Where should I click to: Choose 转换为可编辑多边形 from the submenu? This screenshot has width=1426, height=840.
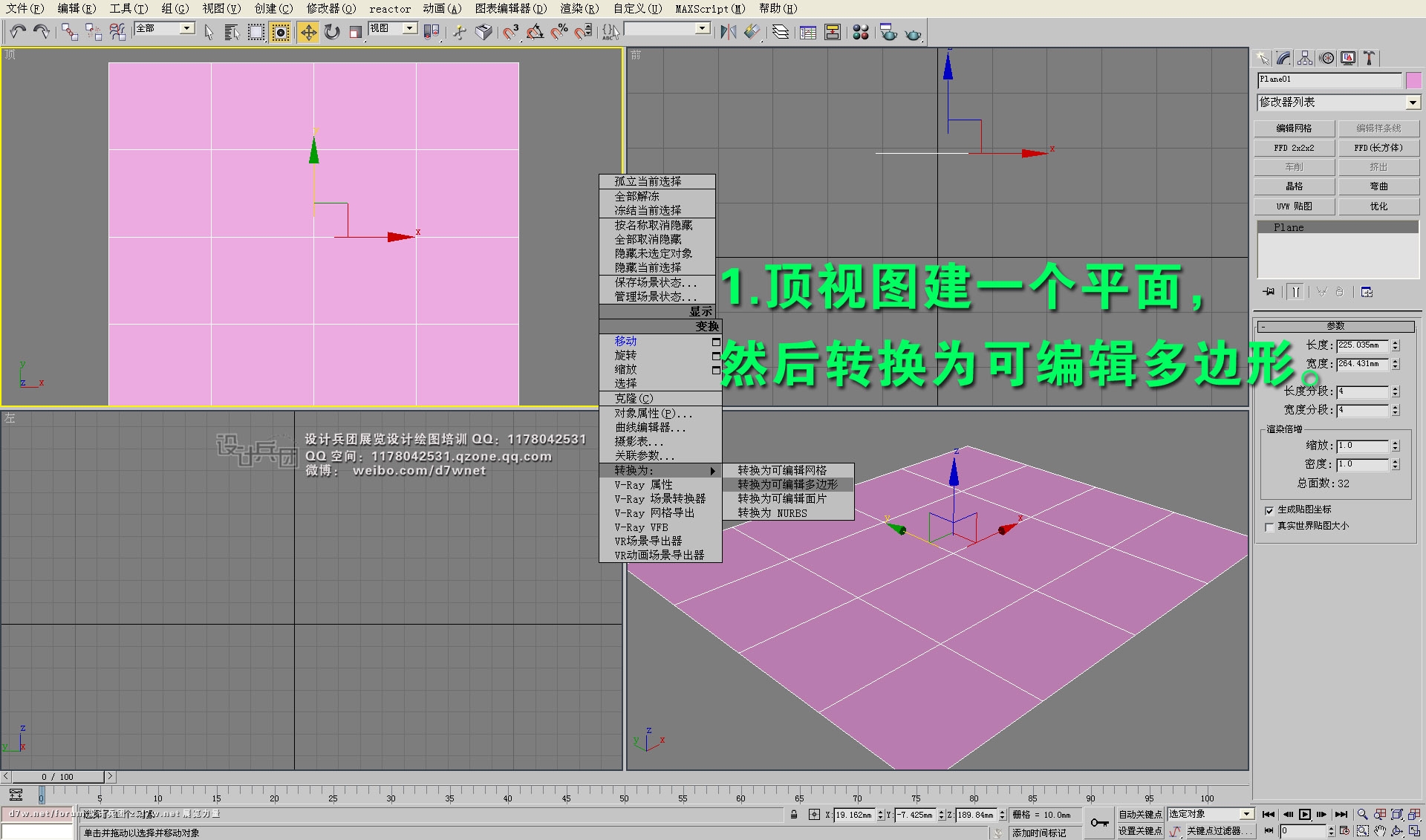coord(787,484)
